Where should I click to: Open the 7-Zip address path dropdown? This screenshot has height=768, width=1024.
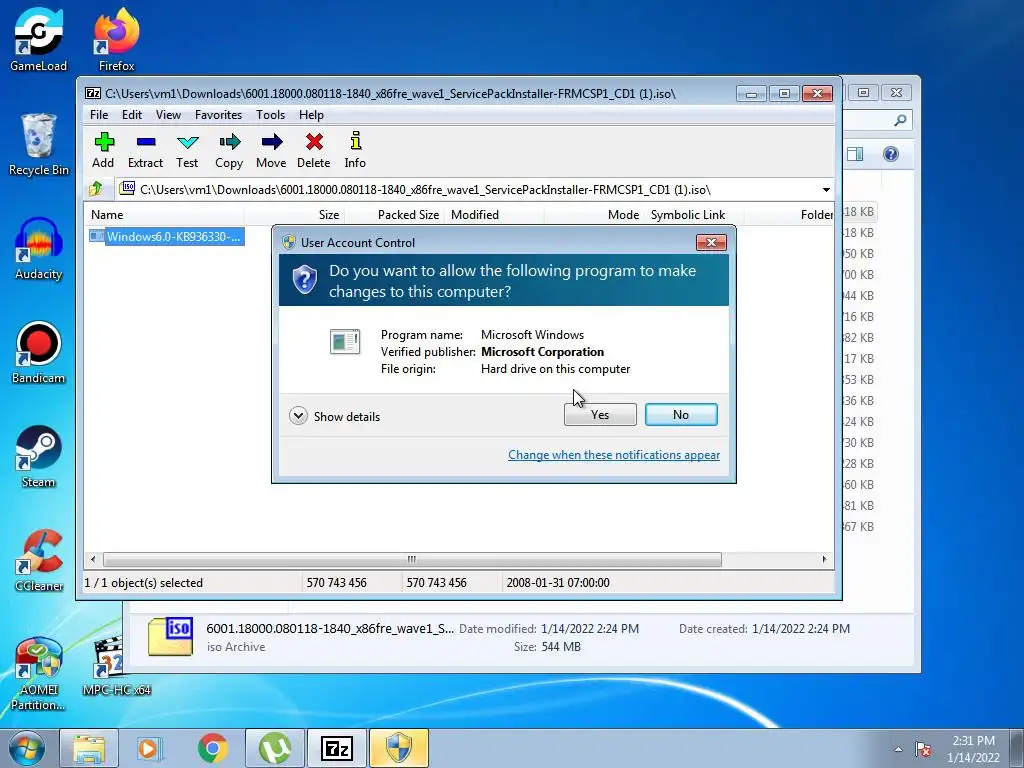[x=825, y=189]
